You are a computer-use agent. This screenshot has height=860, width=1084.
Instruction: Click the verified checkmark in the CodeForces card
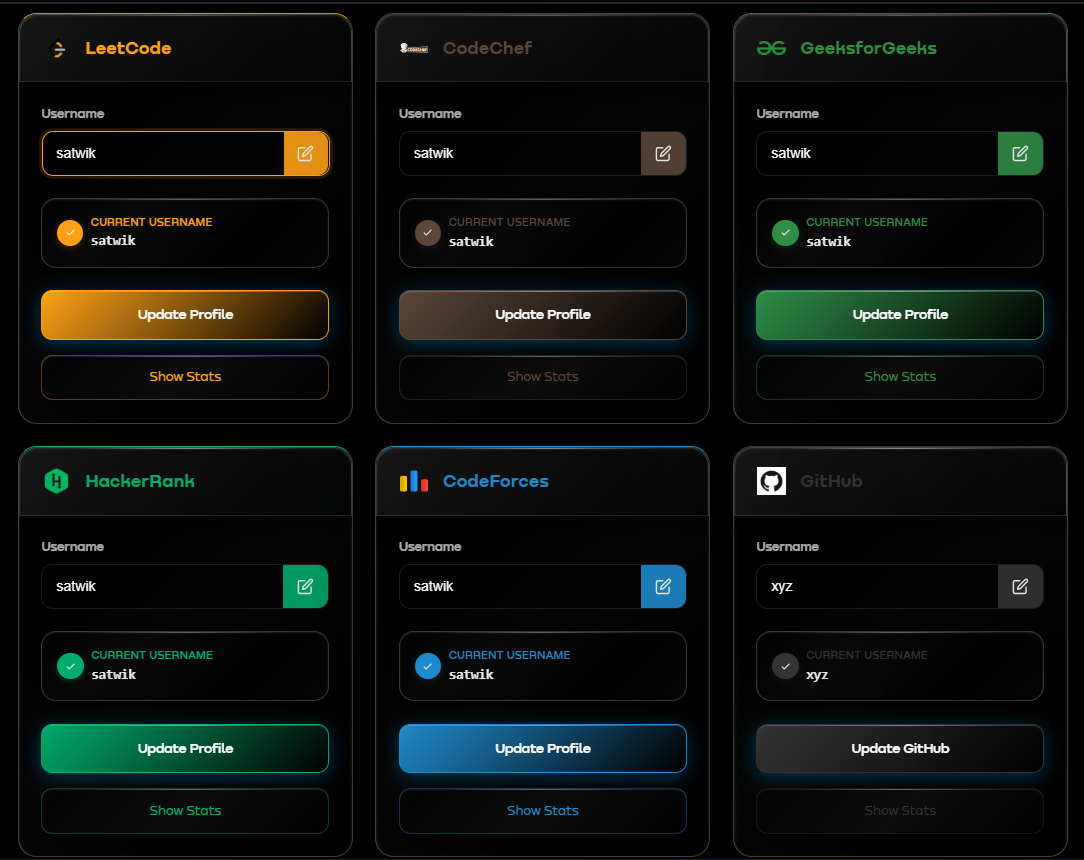427,666
